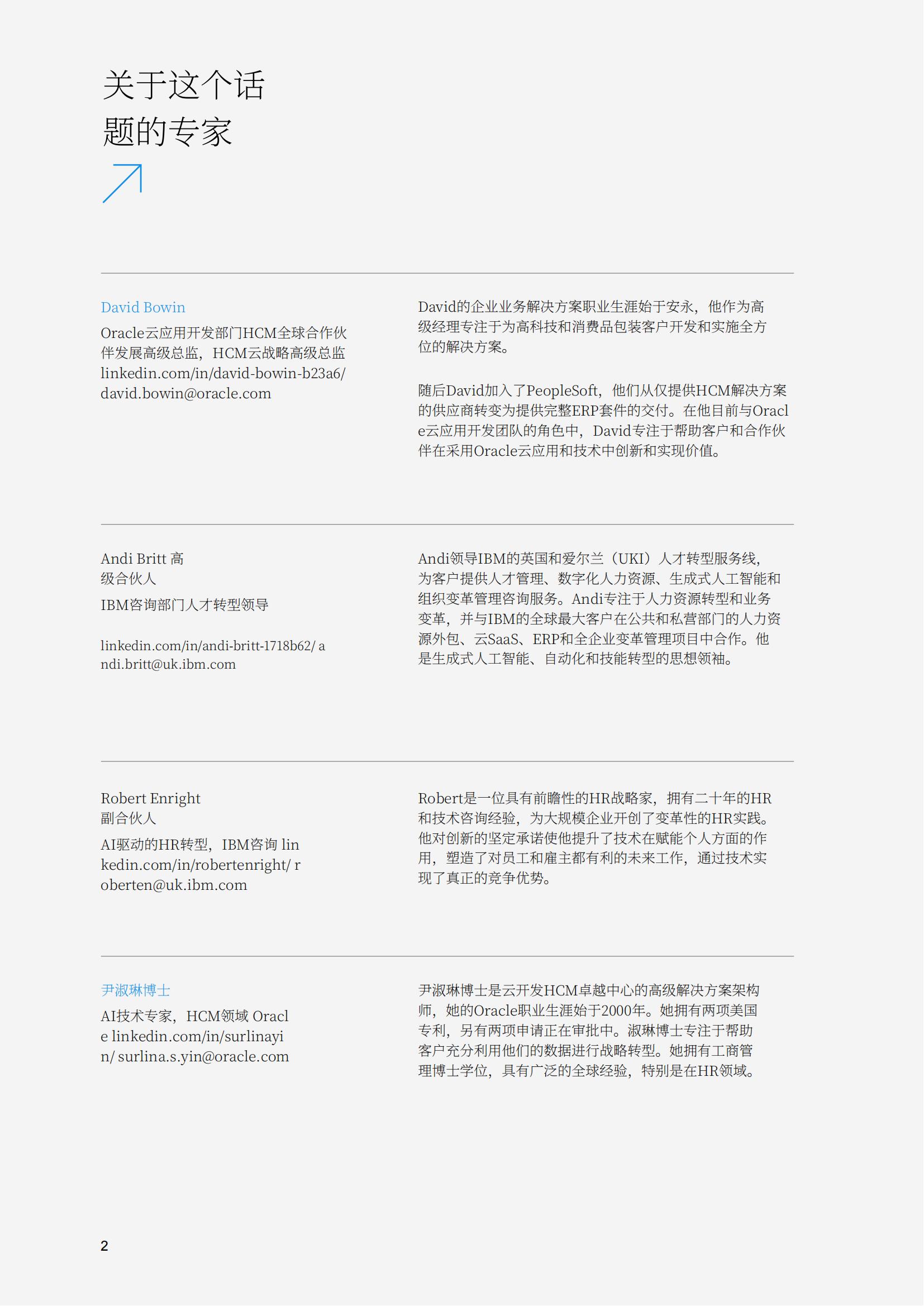
Task: Click line 伴发展高级总监，HCM云战略高级总监
Action: [223, 352]
